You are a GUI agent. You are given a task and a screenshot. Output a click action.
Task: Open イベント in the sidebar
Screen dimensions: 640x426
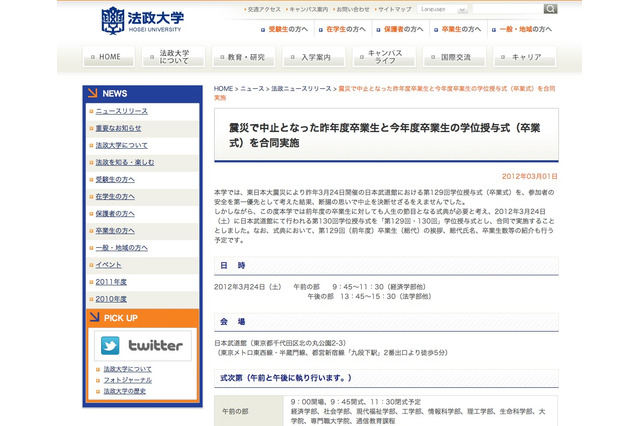pos(108,265)
